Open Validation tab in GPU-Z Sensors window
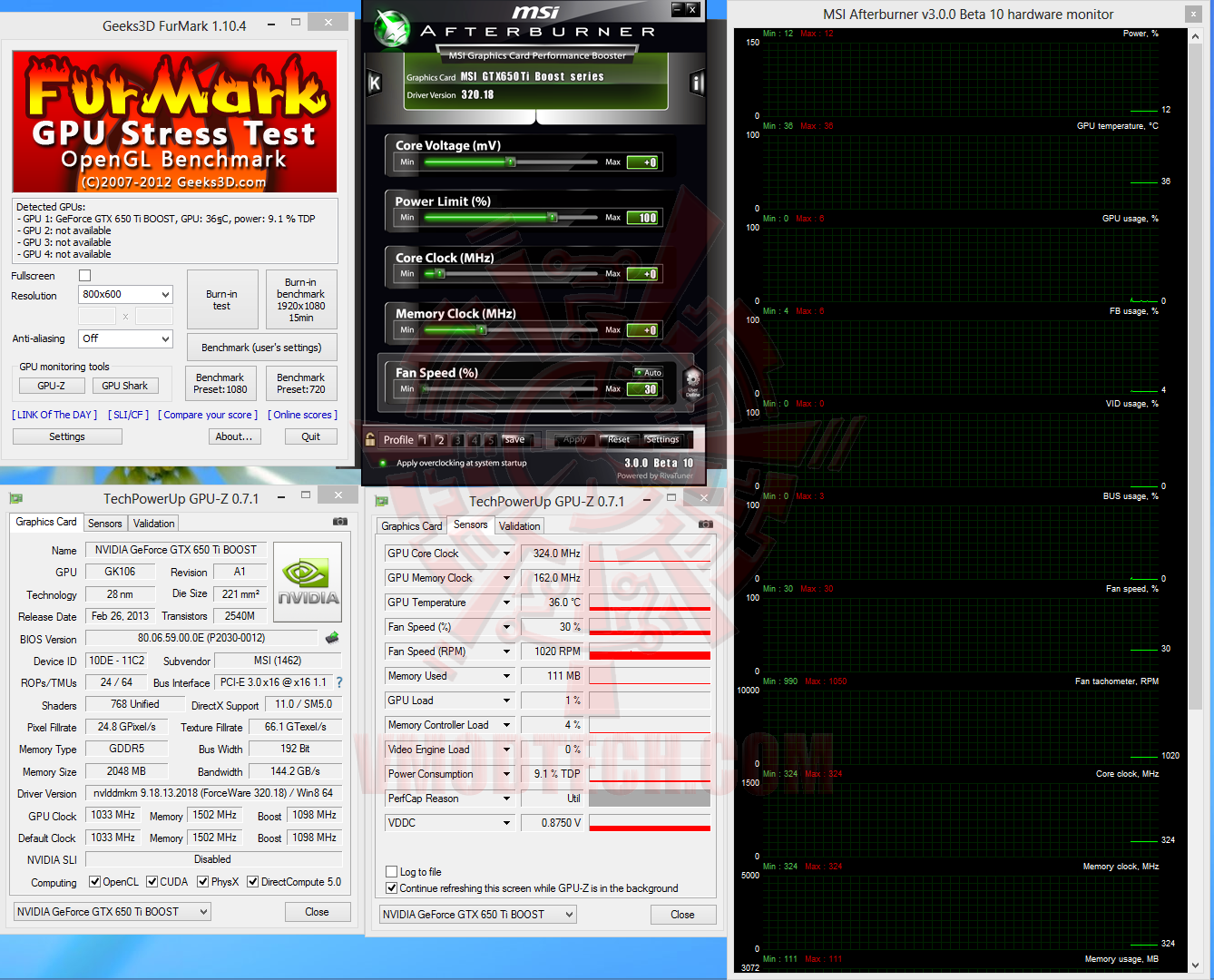Screen dimensions: 1214x980 click(x=520, y=526)
